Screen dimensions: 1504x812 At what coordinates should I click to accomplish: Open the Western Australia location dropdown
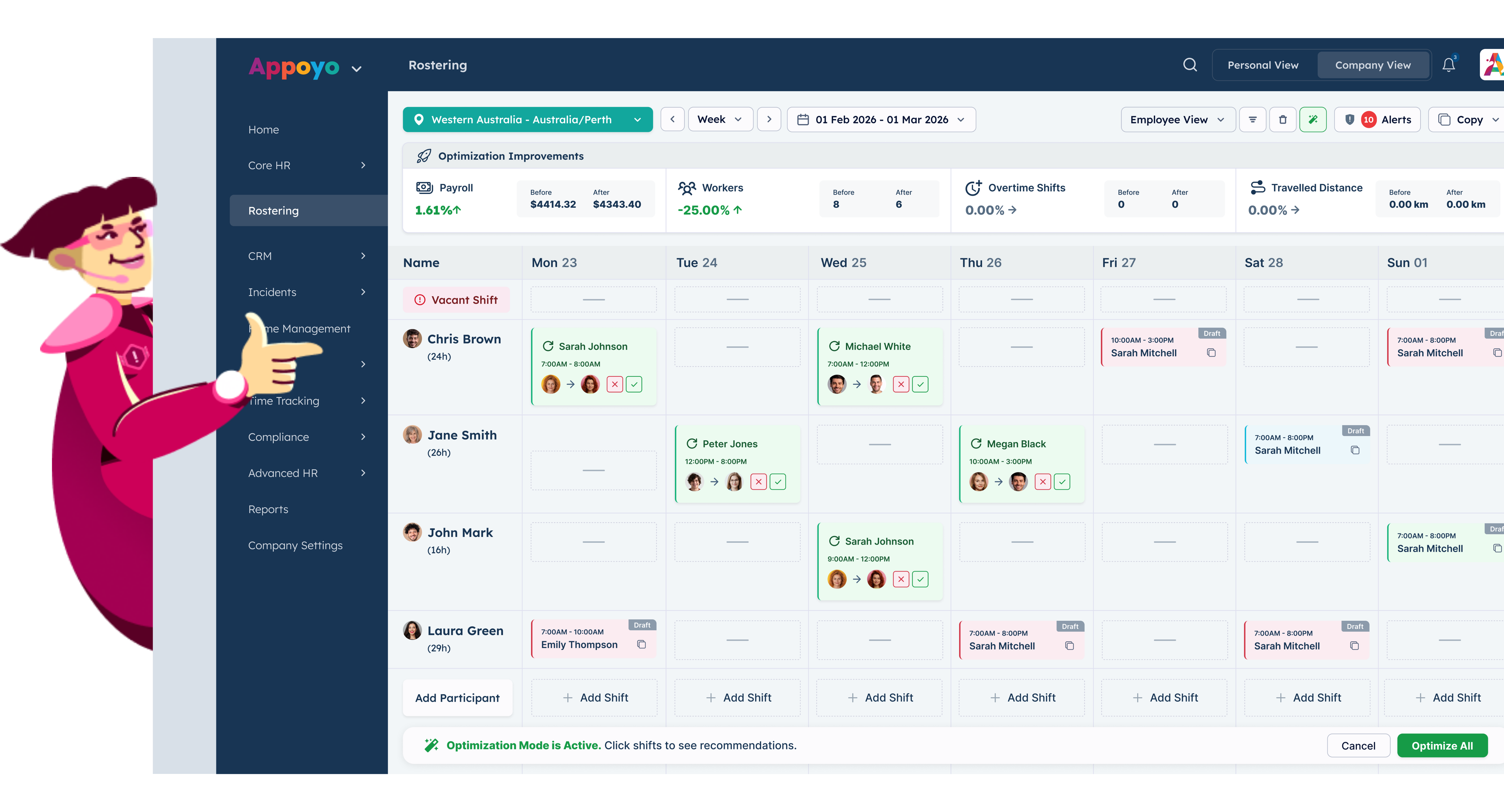point(528,120)
